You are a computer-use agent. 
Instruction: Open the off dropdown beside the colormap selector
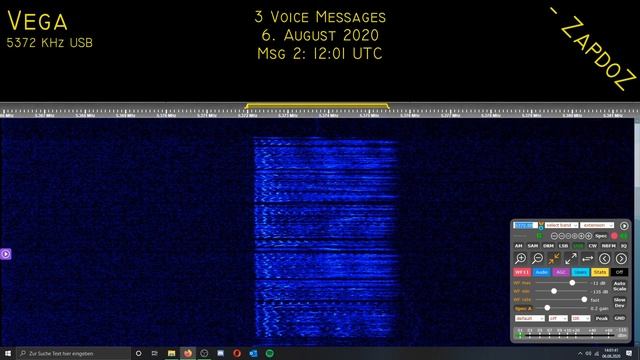pos(558,318)
